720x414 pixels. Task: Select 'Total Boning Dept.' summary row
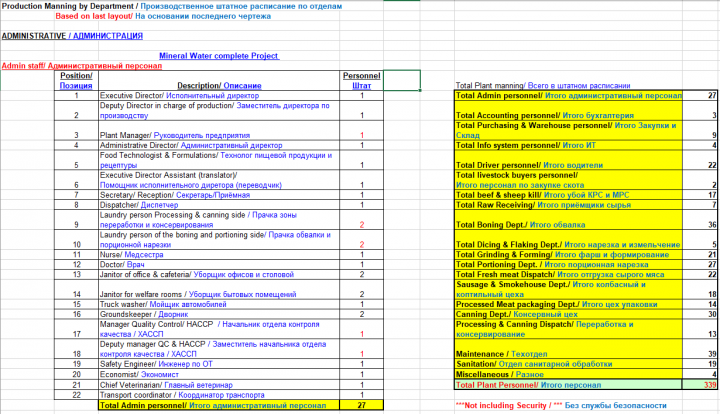click(586, 220)
